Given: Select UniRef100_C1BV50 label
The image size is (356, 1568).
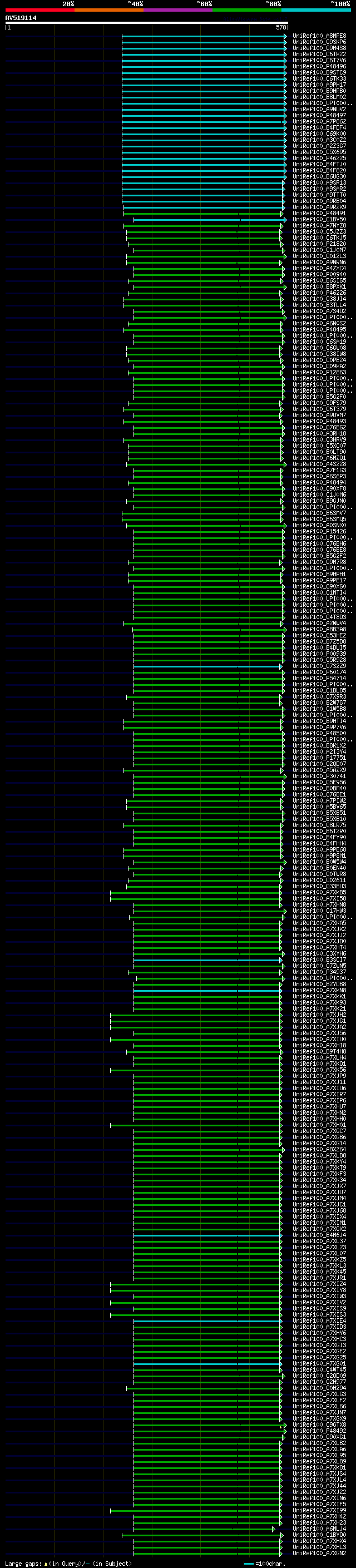Looking at the screenshot, I should (319, 220).
